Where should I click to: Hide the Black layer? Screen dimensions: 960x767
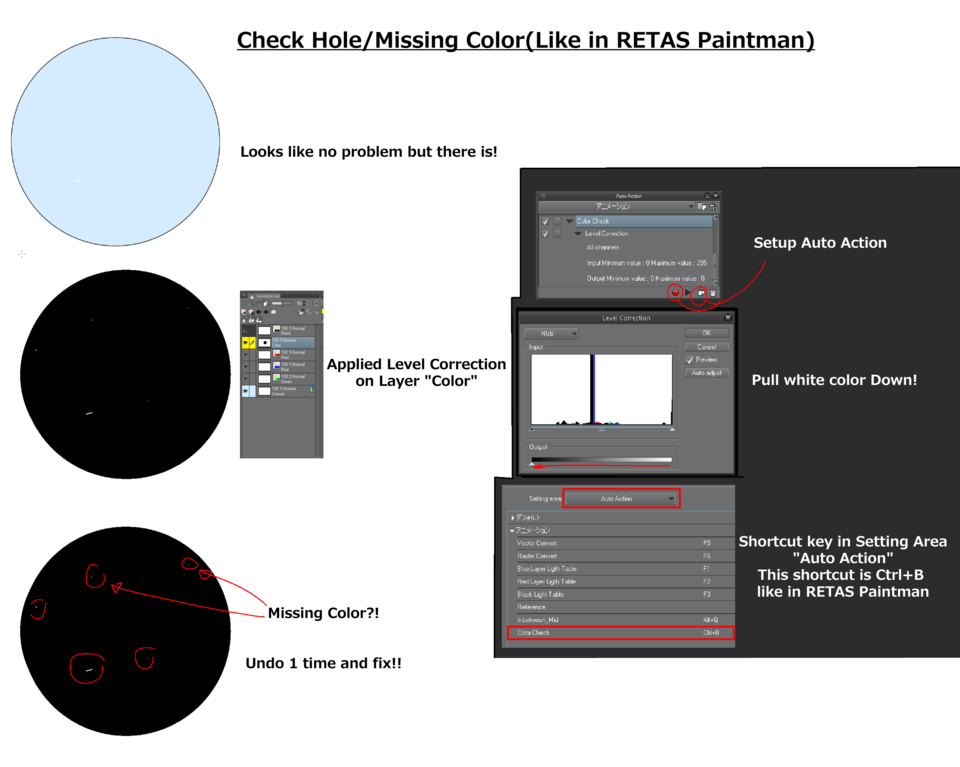(245, 331)
